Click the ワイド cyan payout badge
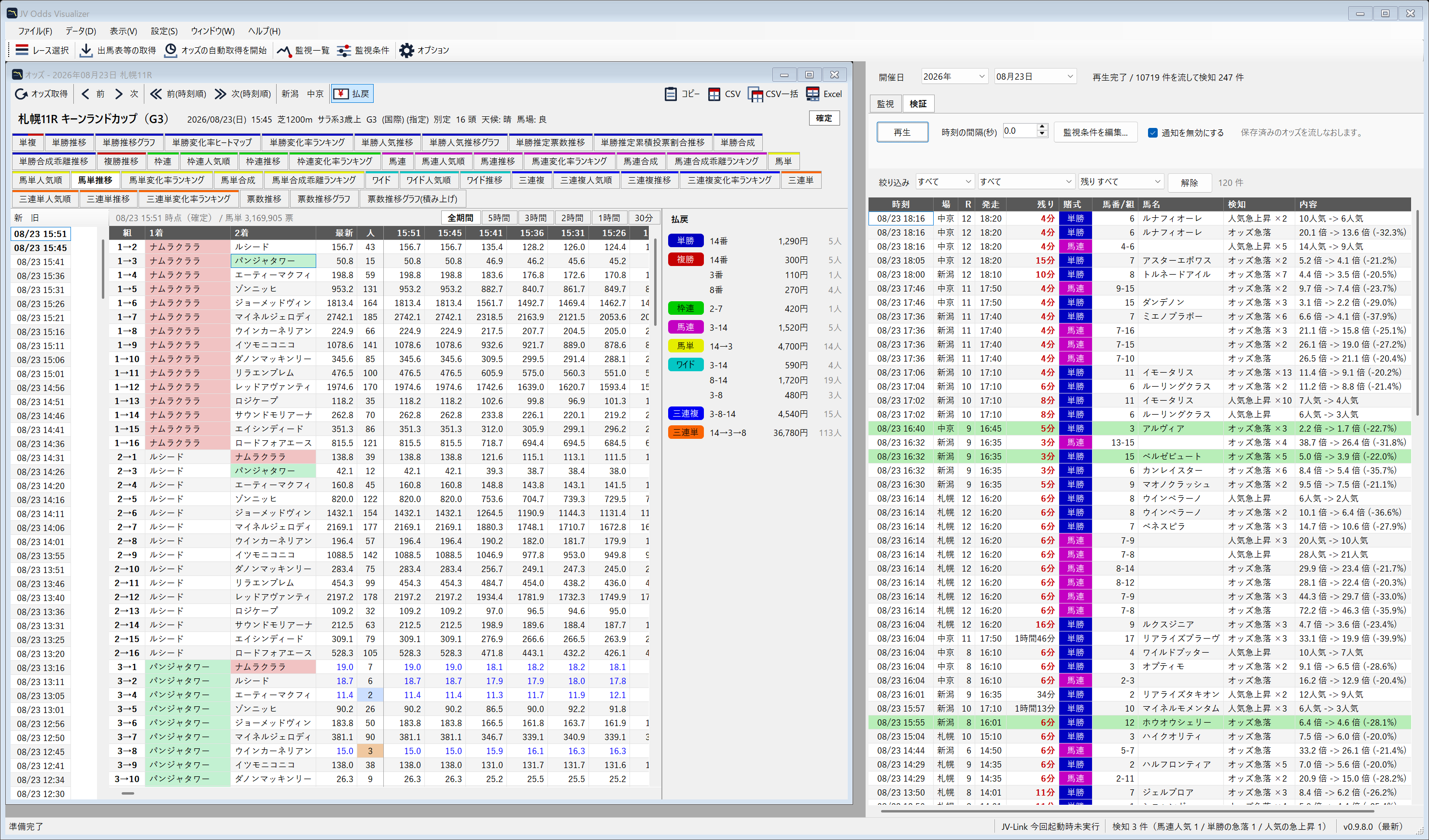1429x840 pixels. [686, 364]
